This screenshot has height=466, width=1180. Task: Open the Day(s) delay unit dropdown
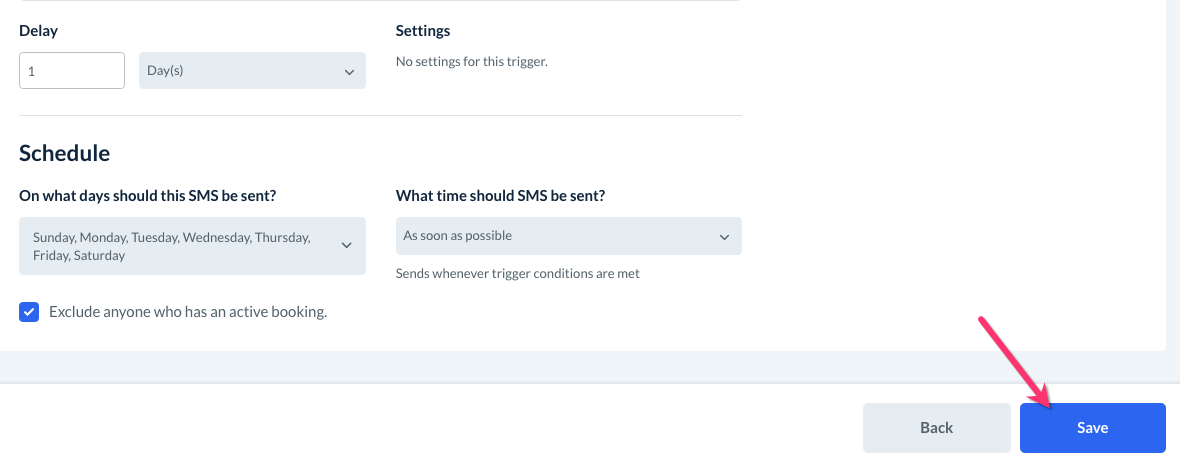[x=252, y=71]
